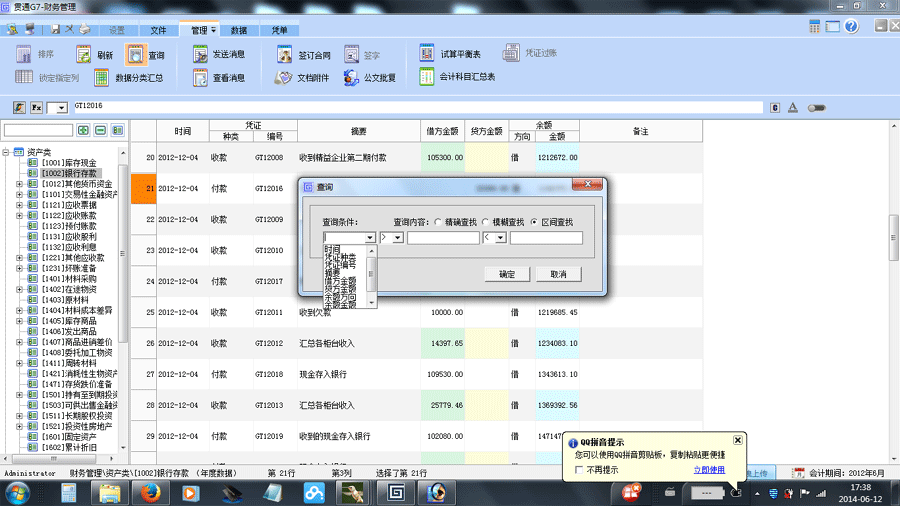Image resolution: width=900 pixels, height=506 pixels.
Task: Click 取消 to dismiss the query dialog
Action: 558,274
